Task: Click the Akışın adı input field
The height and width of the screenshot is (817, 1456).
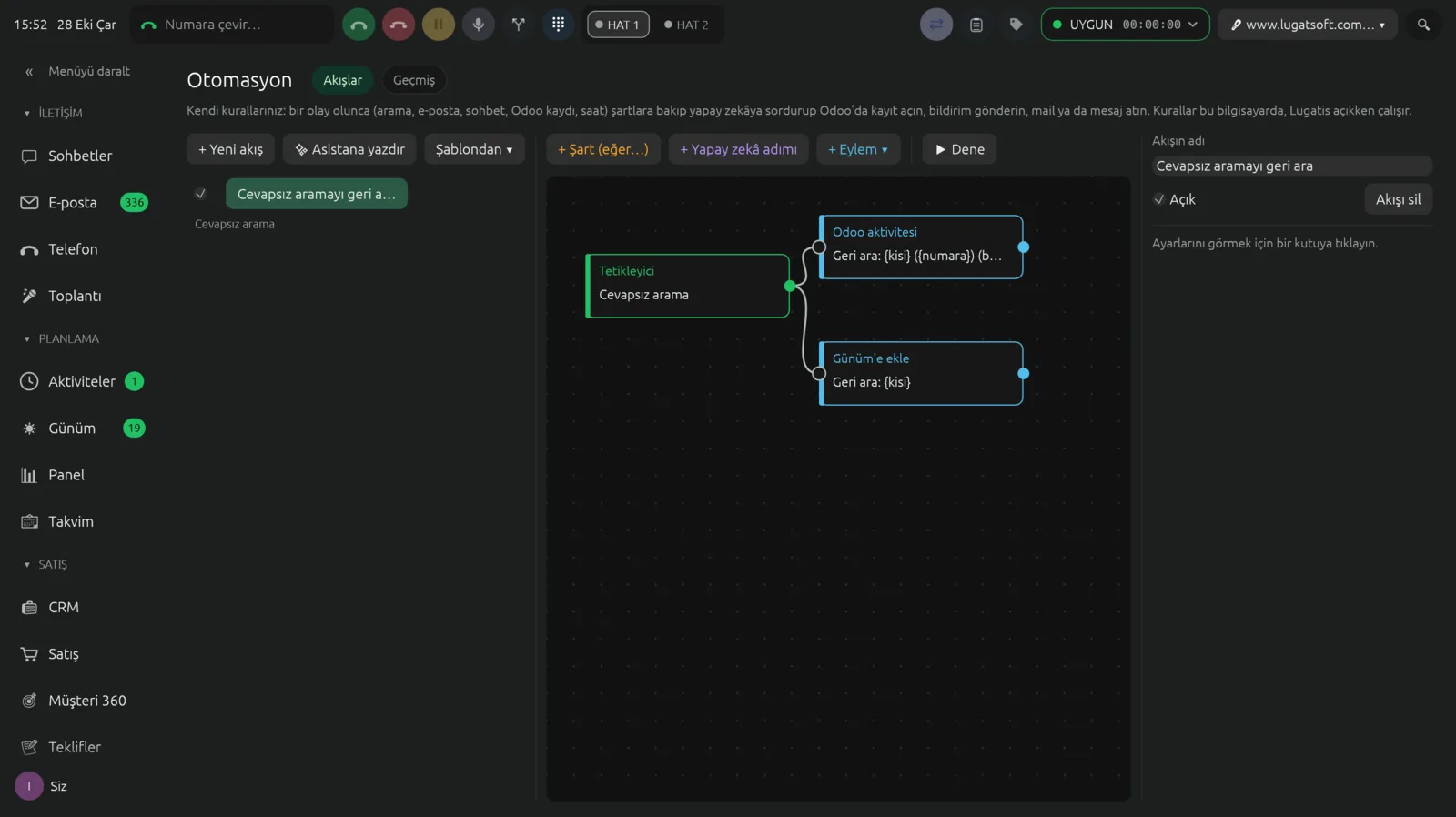Action: [x=1291, y=166]
